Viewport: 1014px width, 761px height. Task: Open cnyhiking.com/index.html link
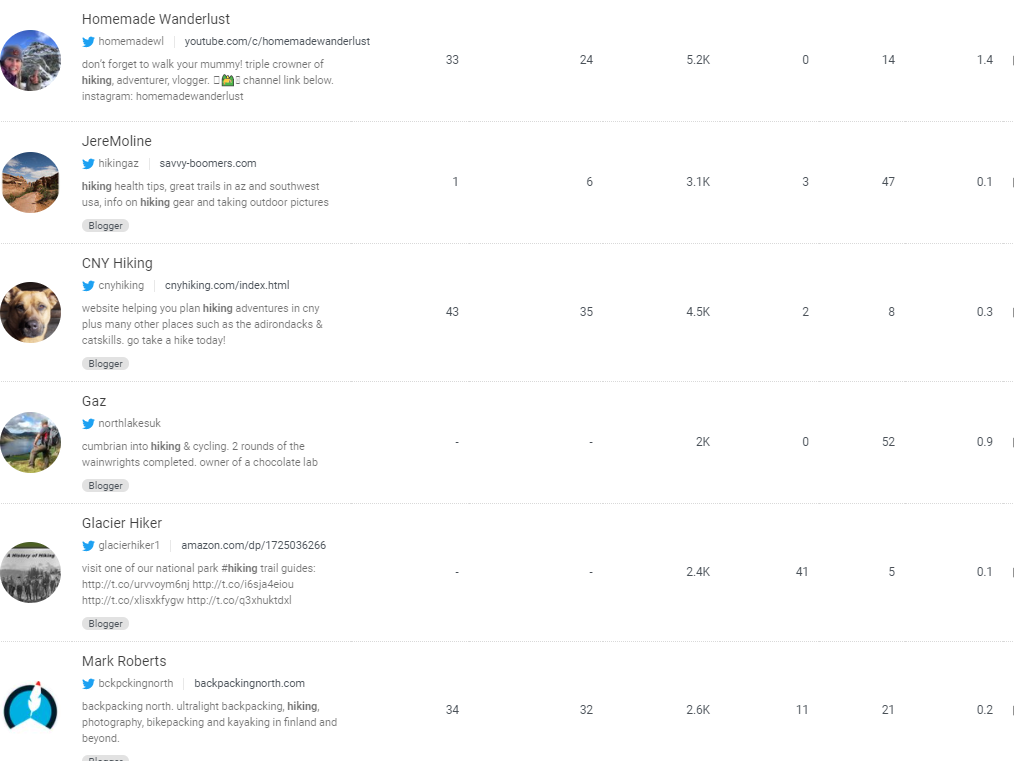(x=227, y=285)
